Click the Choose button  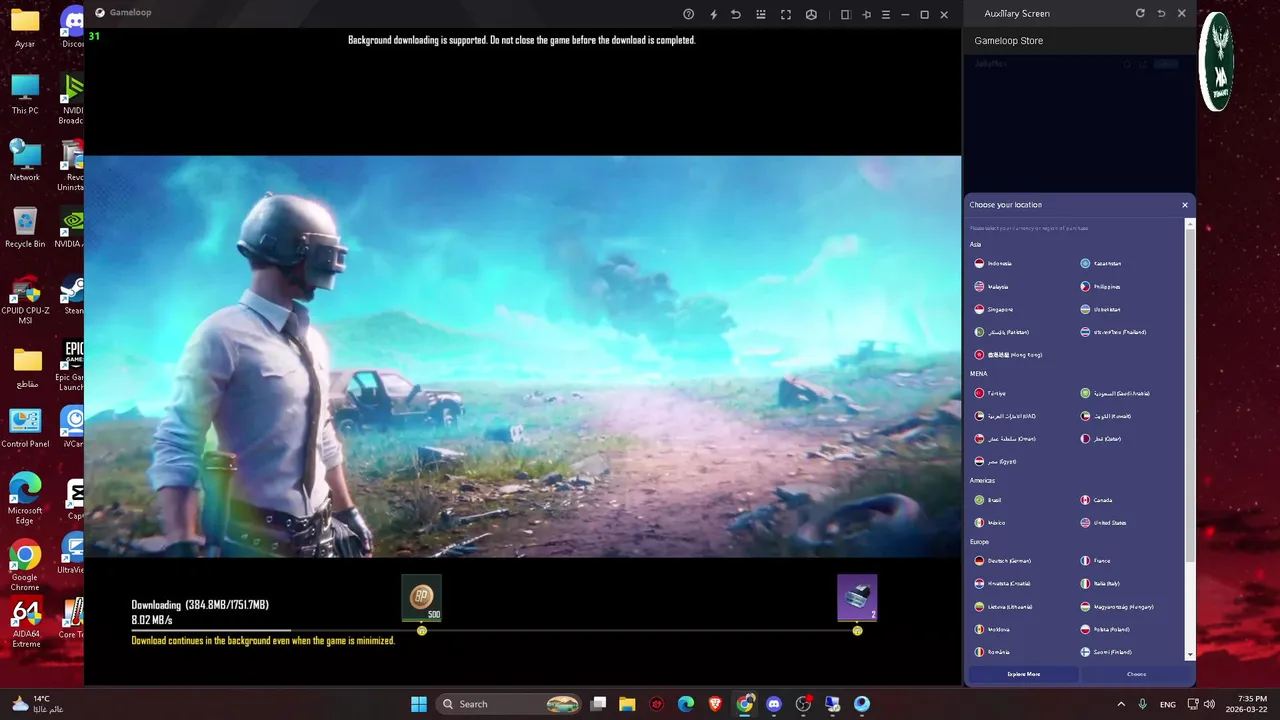(x=1136, y=674)
